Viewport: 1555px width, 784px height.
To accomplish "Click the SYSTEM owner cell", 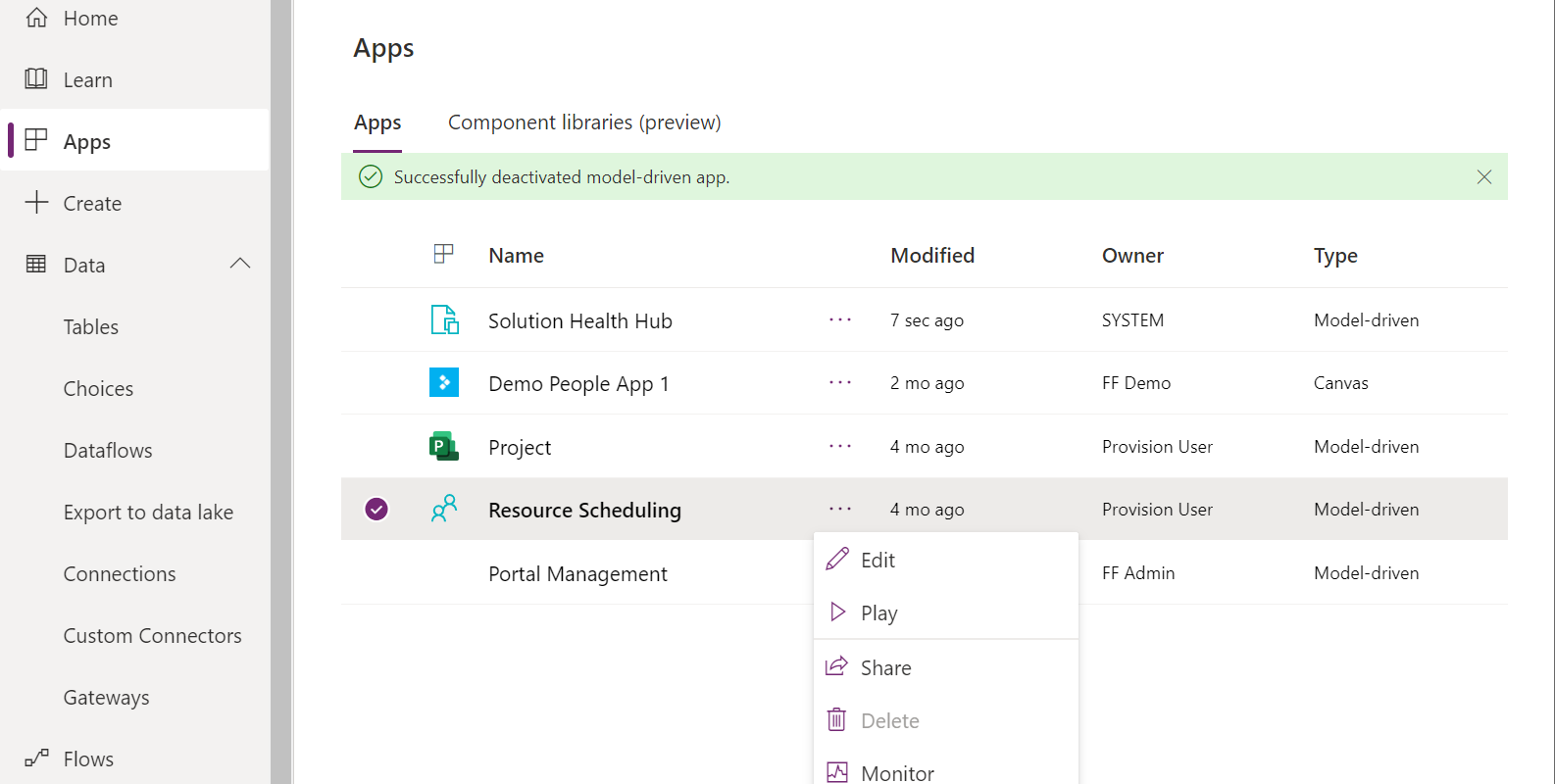I will pos(1132,319).
